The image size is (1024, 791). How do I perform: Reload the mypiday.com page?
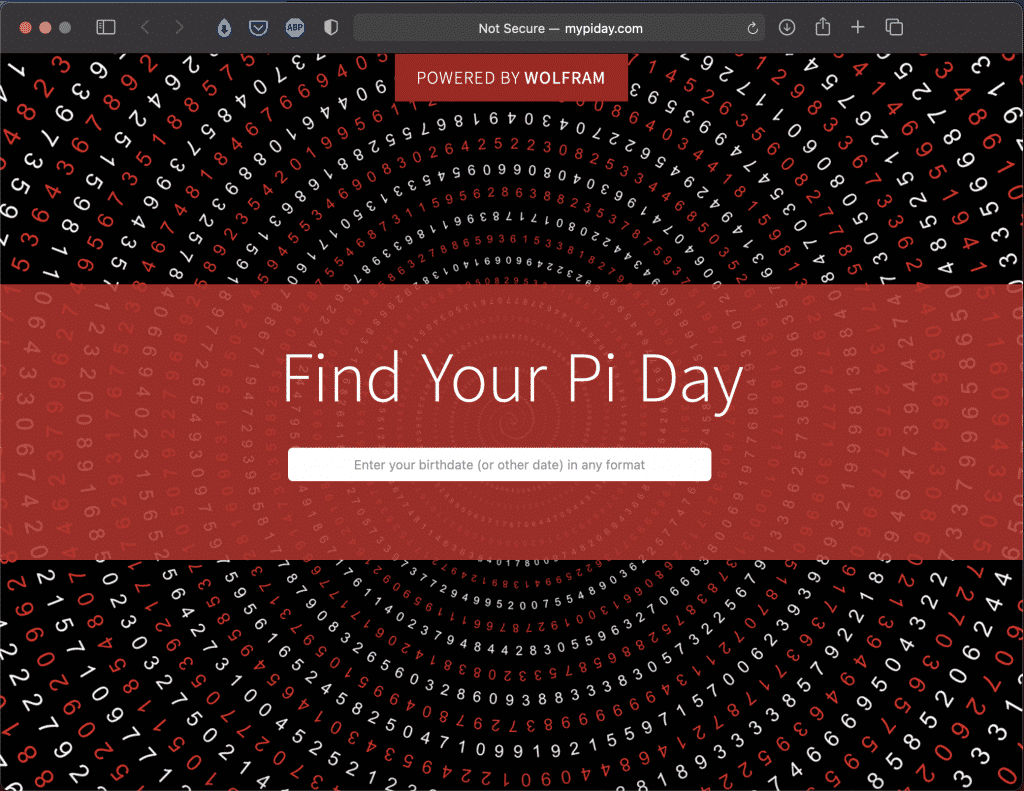[751, 28]
